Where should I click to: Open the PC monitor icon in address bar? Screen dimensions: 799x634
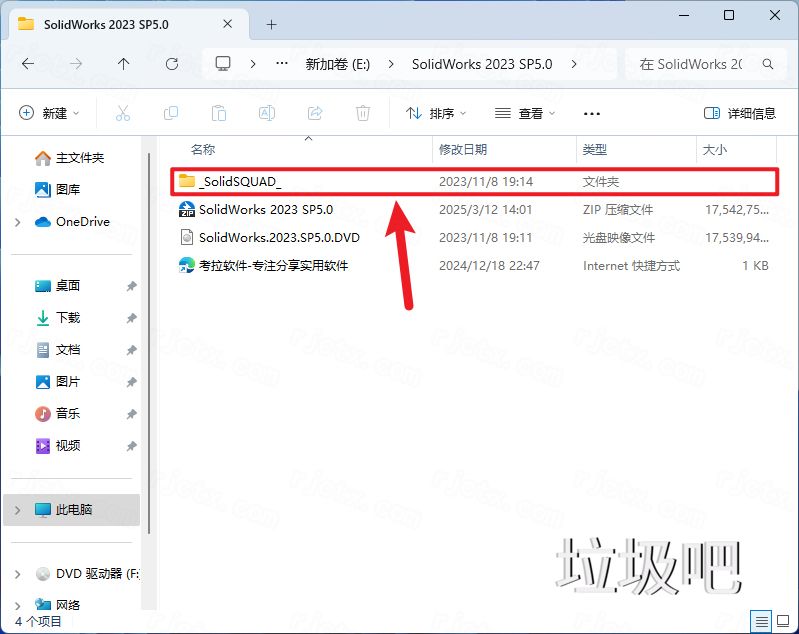pyautogui.click(x=223, y=64)
